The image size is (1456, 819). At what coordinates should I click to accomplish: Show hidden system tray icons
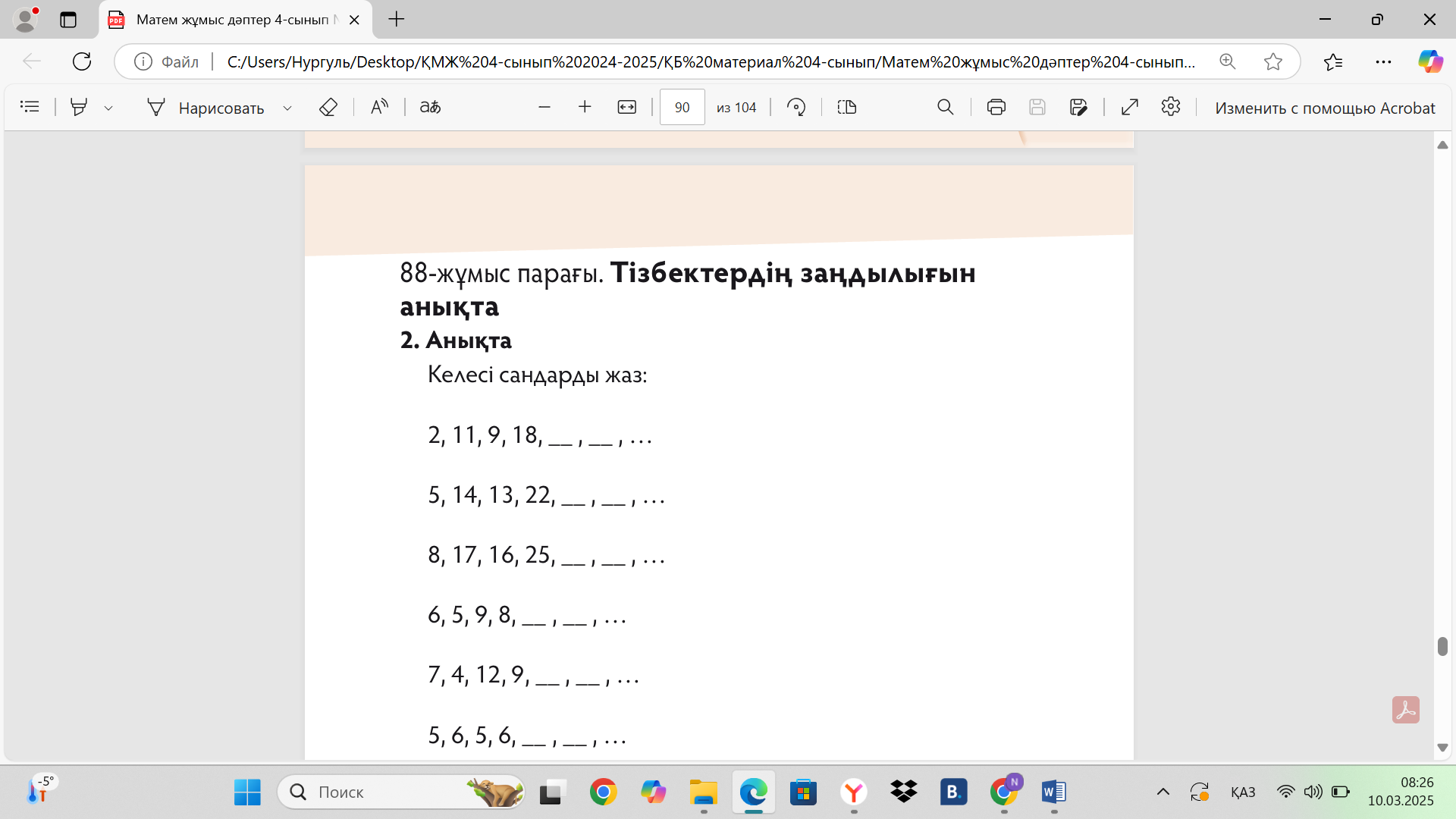pyautogui.click(x=1163, y=792)
